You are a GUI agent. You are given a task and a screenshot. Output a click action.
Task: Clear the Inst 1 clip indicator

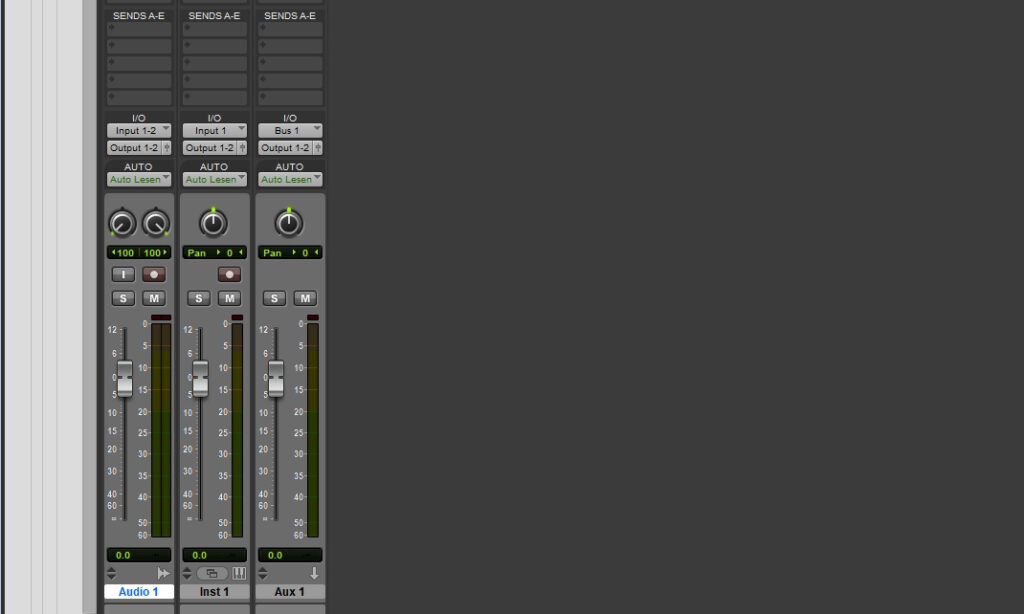(237, 317)
